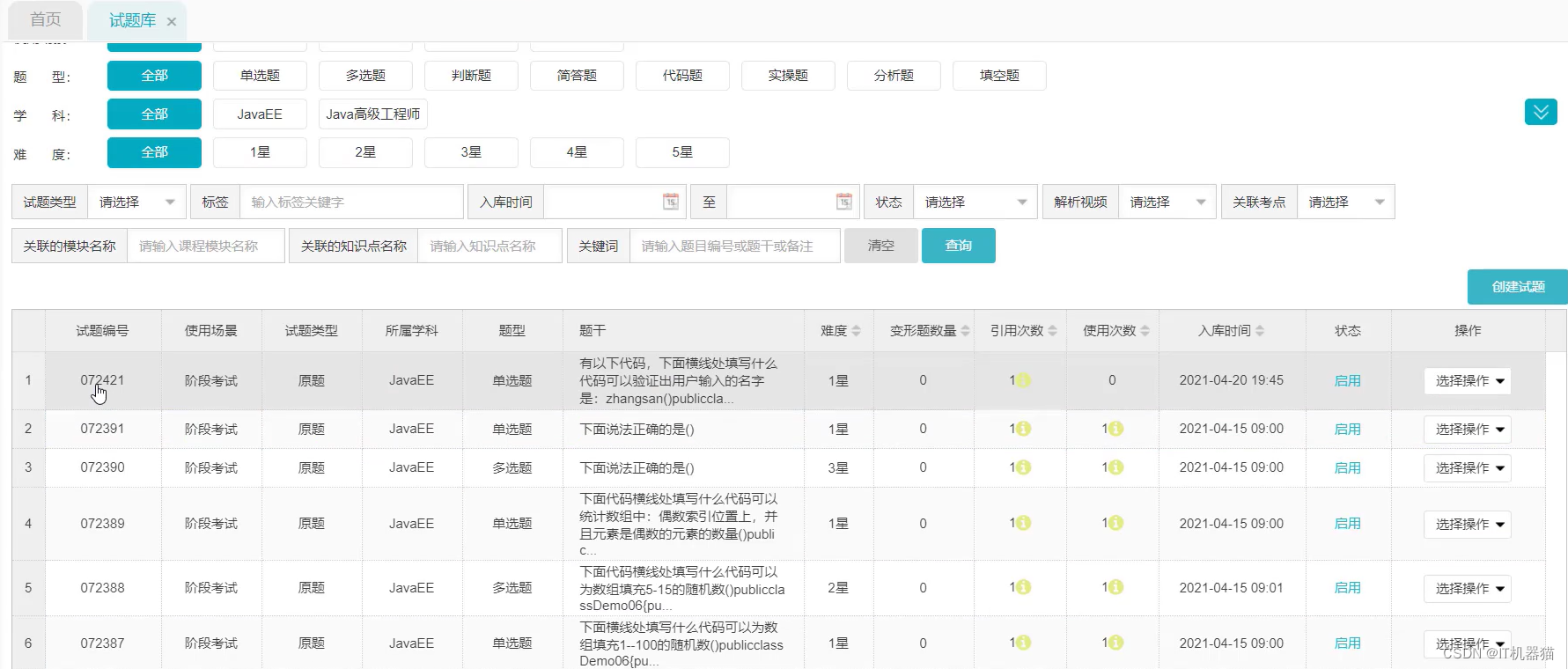The height and width of the screenshot is (669, 1568).
Task: Switch to the 首页 tab
Action: point(46,19)
